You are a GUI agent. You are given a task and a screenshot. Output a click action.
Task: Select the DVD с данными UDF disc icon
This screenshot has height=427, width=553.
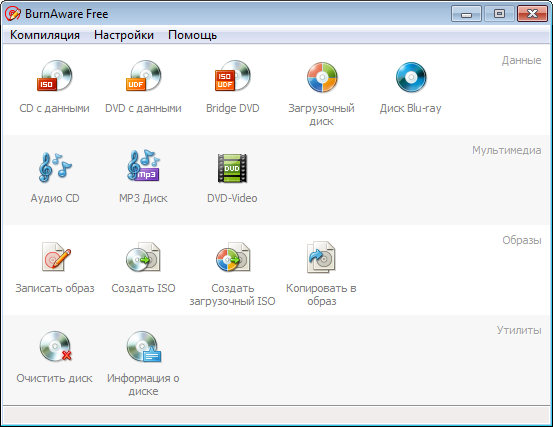coord(144,76)
